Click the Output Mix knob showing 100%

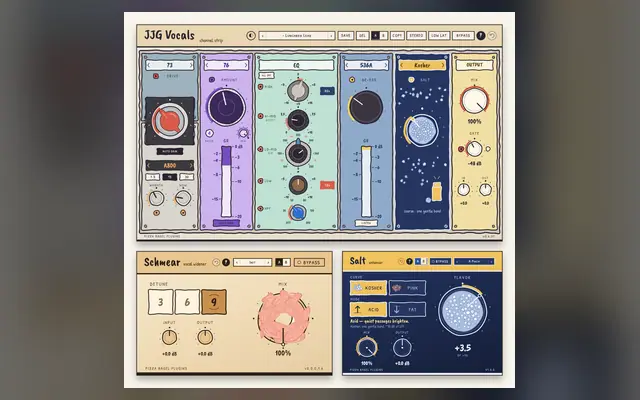[474, 100]
